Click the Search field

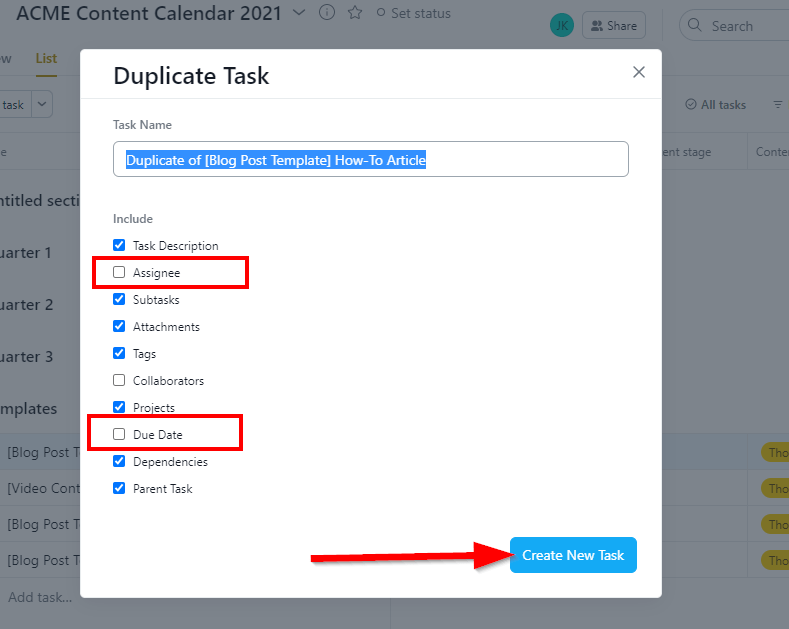click(735, 26)
